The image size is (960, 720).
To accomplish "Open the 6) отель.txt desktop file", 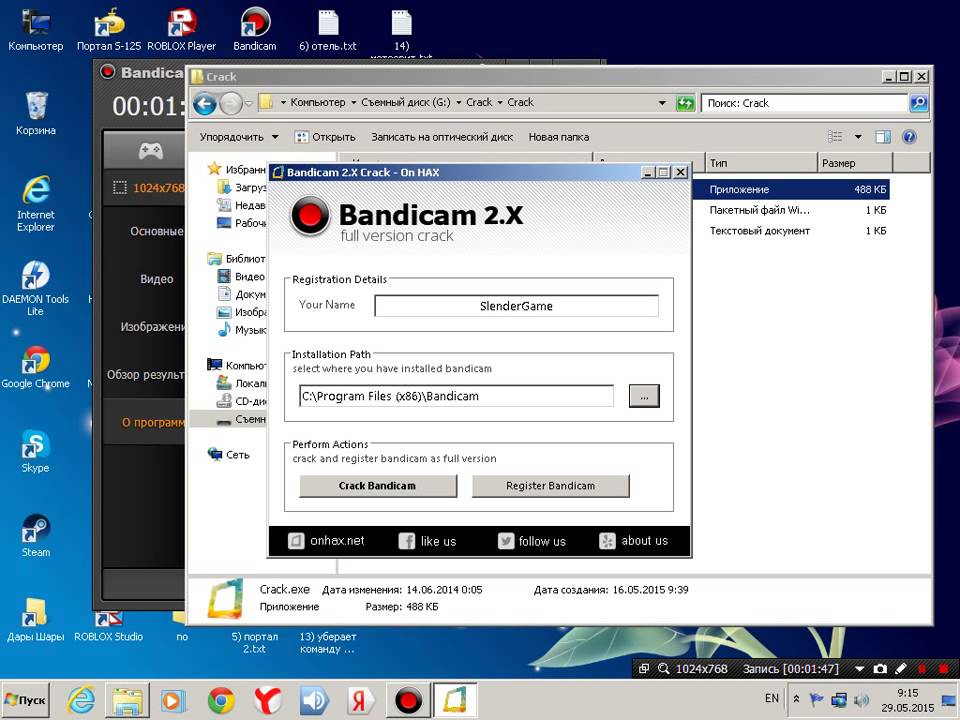I will [x=328, y=31].
